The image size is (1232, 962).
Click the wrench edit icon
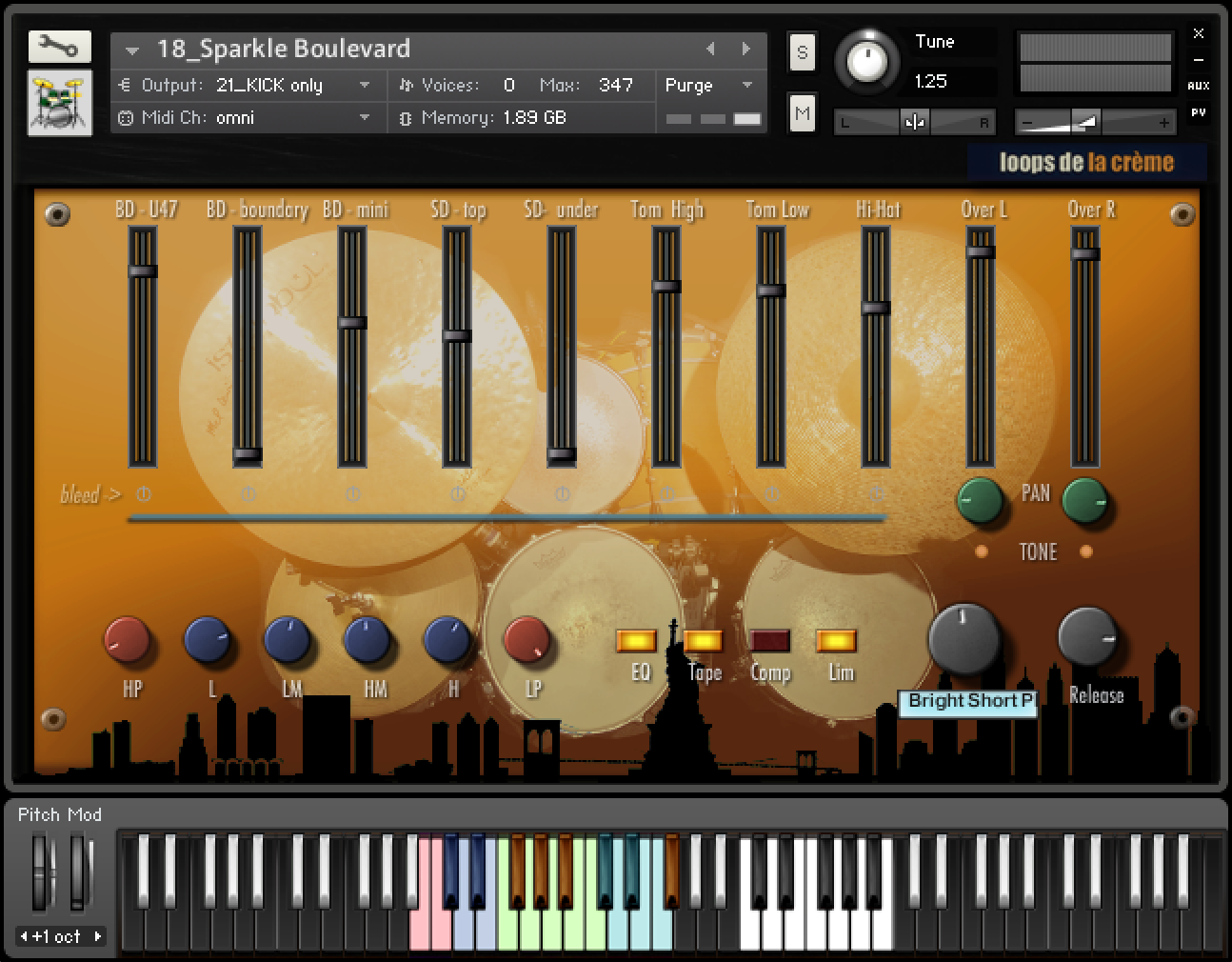pyautogui.click(x=57, y=46)
